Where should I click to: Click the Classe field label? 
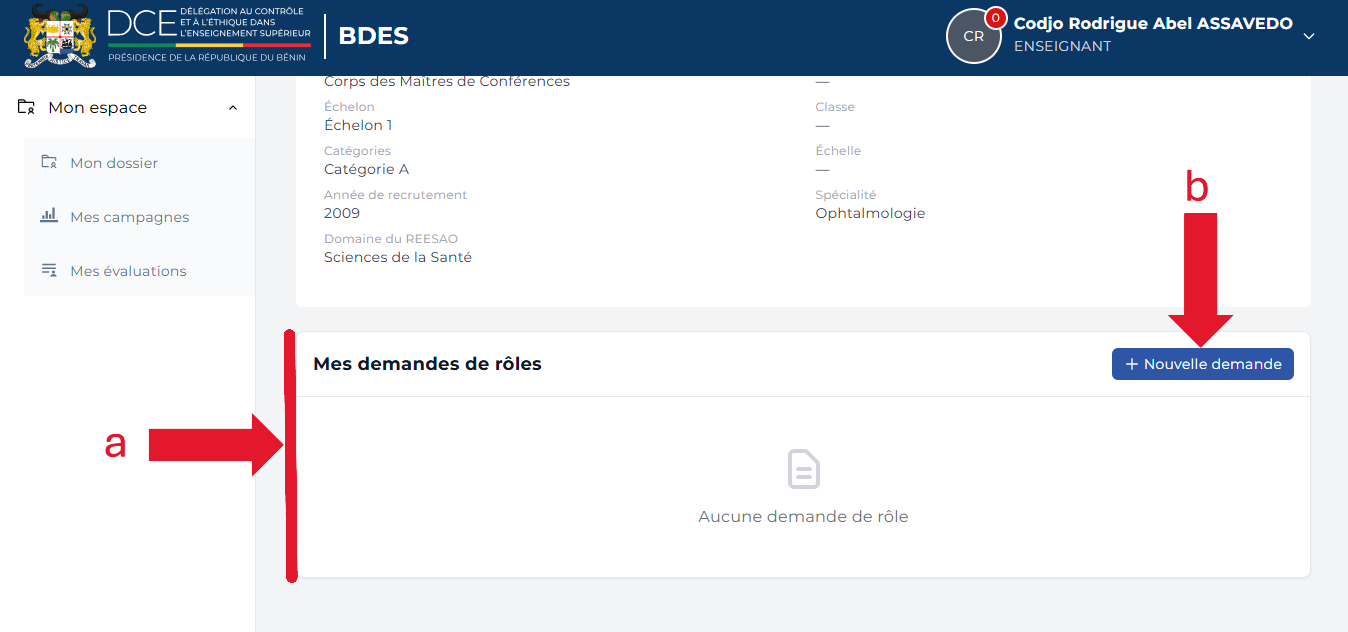[835, 107]
